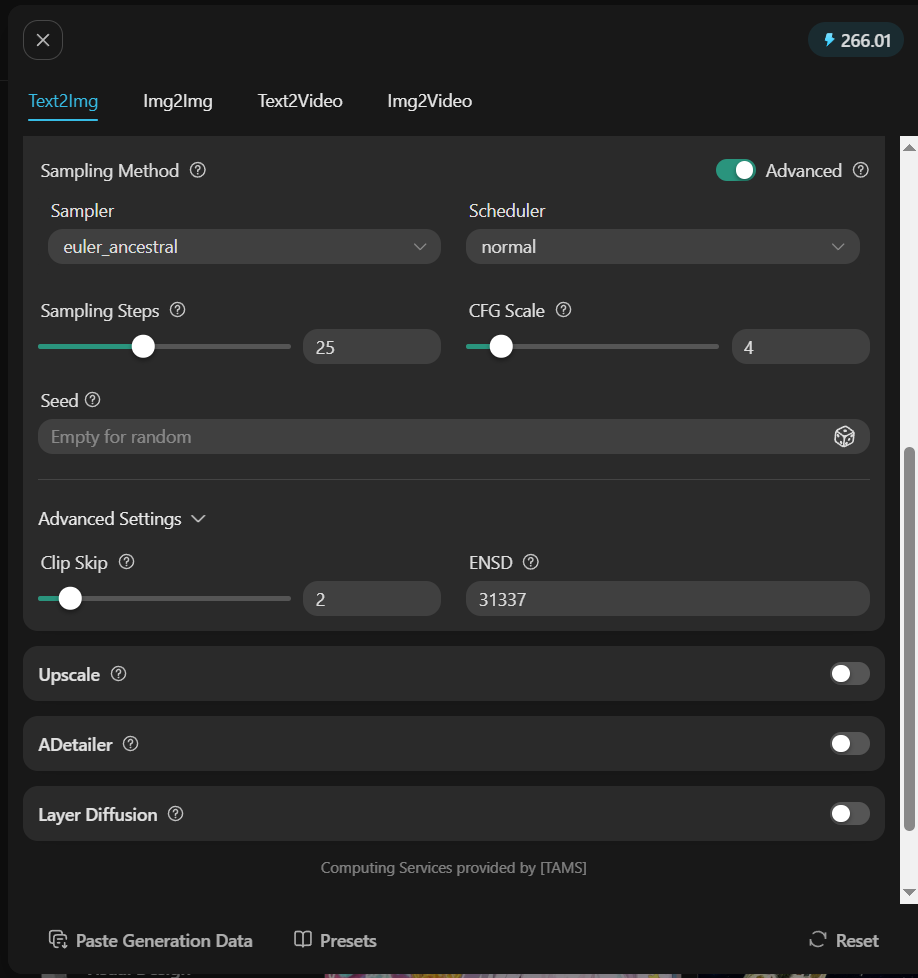Screen dimensions: 918x978
Task: Click the Computing Services provided by [TAMS] text
Action: point(453,868)
